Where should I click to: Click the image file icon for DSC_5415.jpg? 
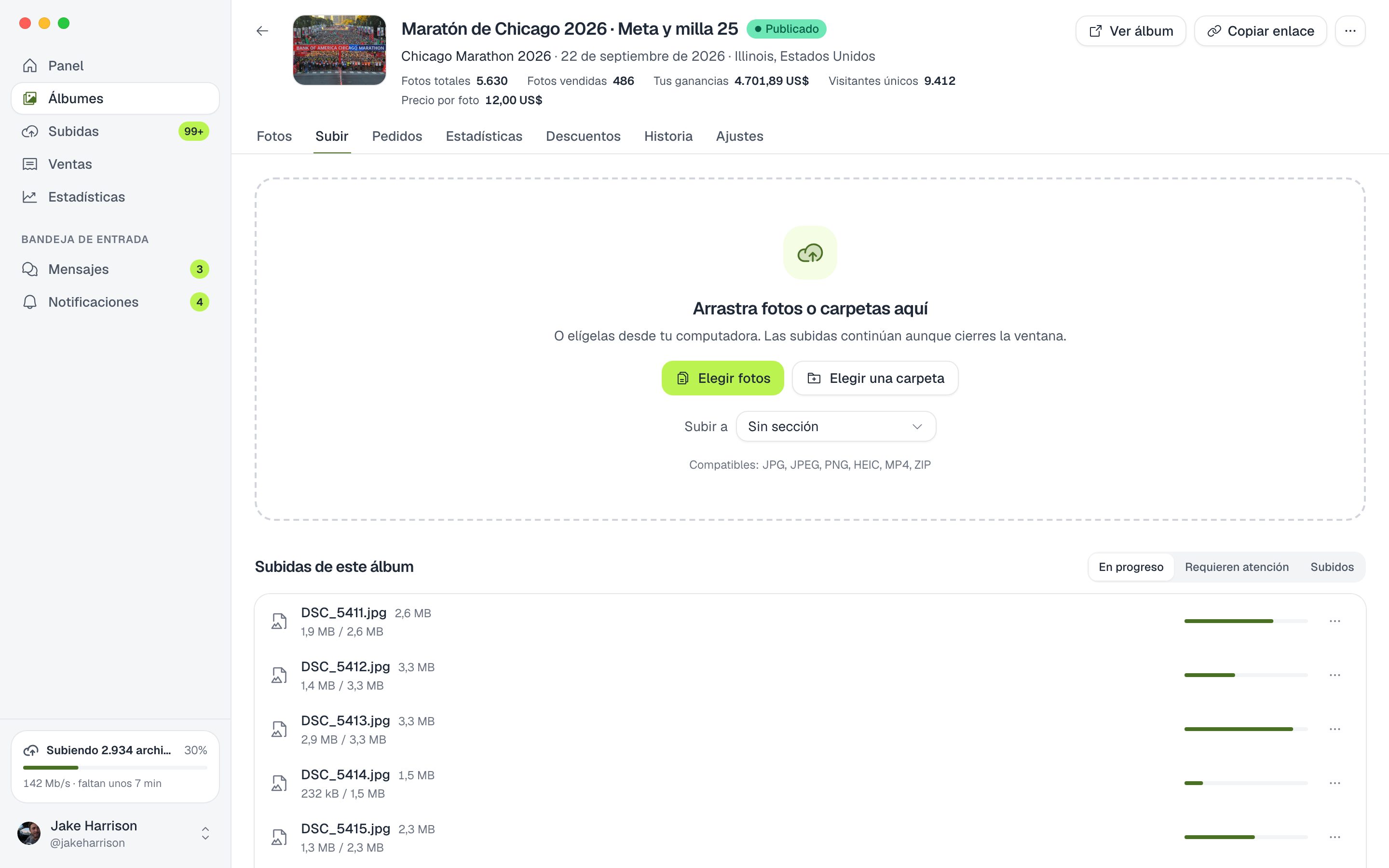[279, 837]
